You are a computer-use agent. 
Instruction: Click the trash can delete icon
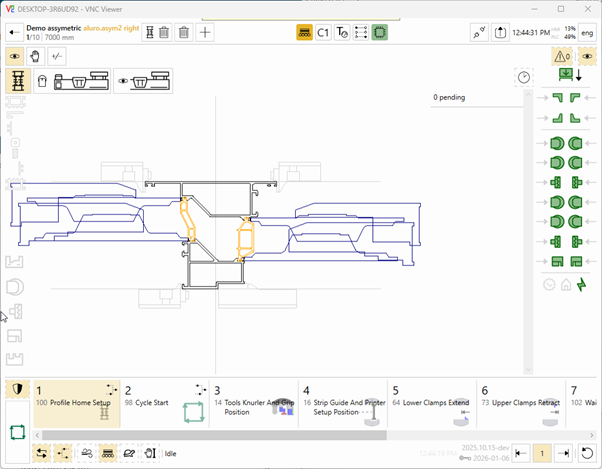point(184,32)
